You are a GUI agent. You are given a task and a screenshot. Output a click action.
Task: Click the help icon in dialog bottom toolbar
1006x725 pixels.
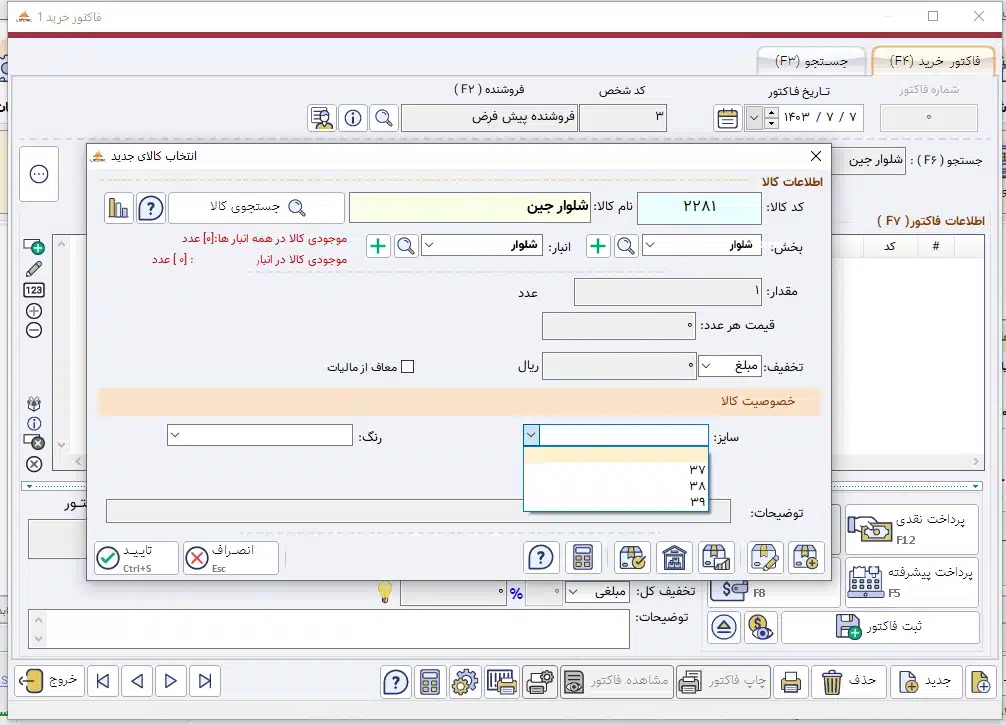click(x=541, y=558)
